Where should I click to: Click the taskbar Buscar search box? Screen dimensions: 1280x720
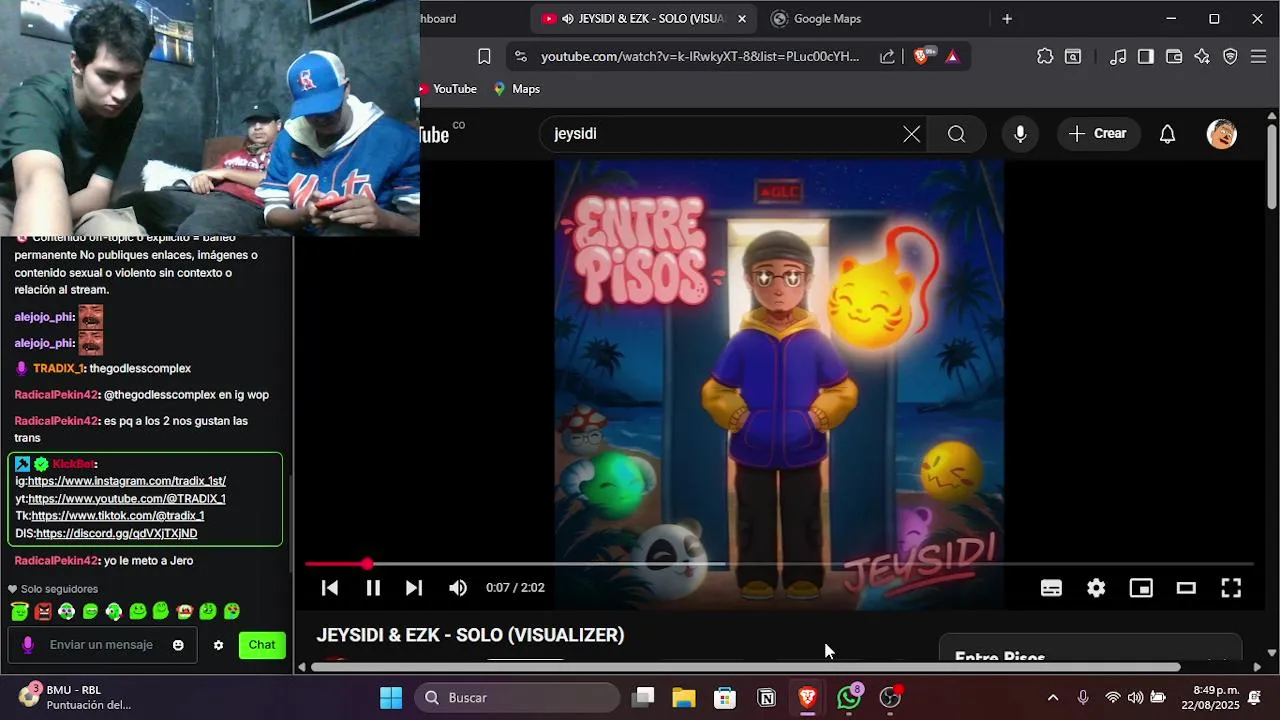[x=517, y=698]
